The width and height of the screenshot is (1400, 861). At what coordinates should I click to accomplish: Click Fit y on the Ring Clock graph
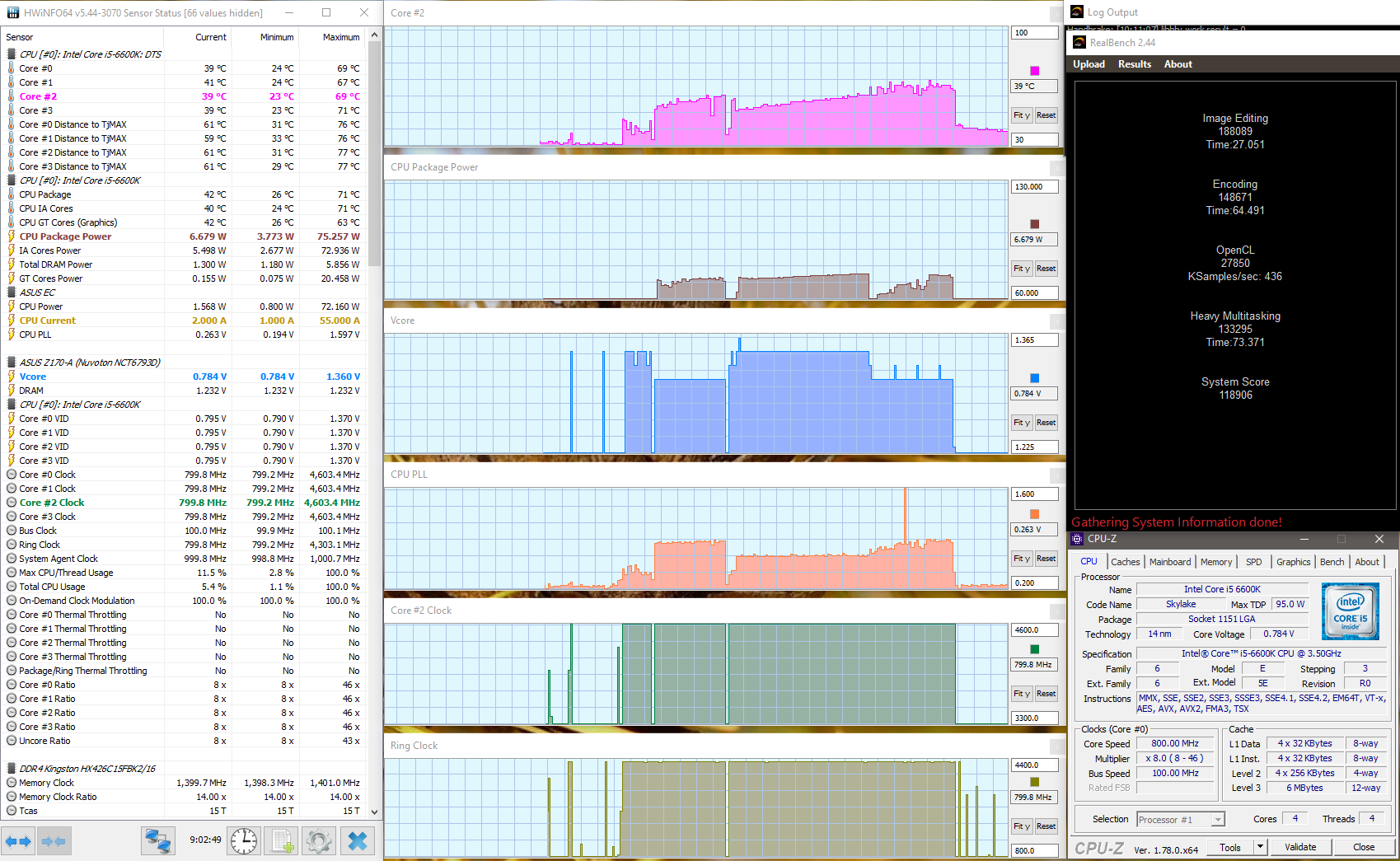pyautogui.click(x=1022, y=826)
